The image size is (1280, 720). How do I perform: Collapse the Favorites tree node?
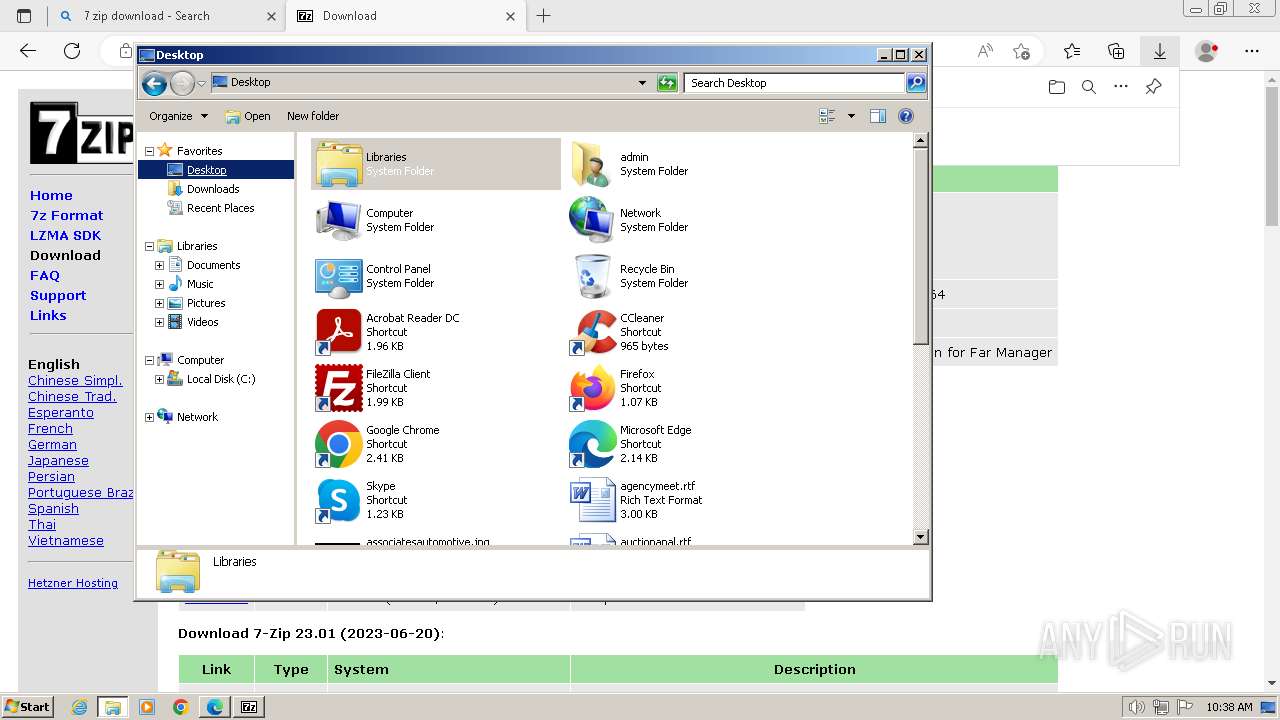click(x=150, y=151)
